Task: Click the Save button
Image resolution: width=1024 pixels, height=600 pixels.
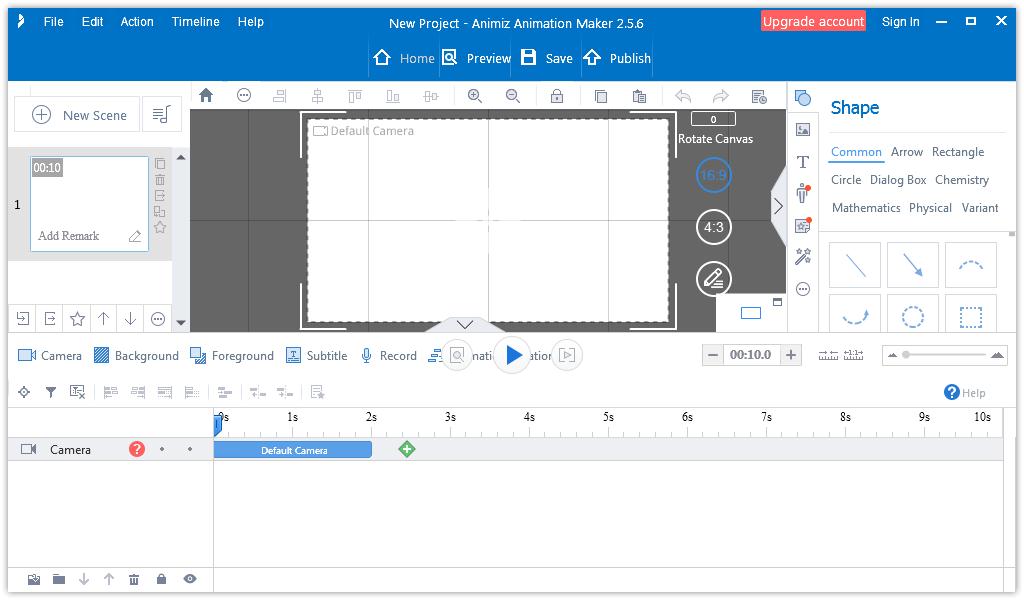Action: 547,58
